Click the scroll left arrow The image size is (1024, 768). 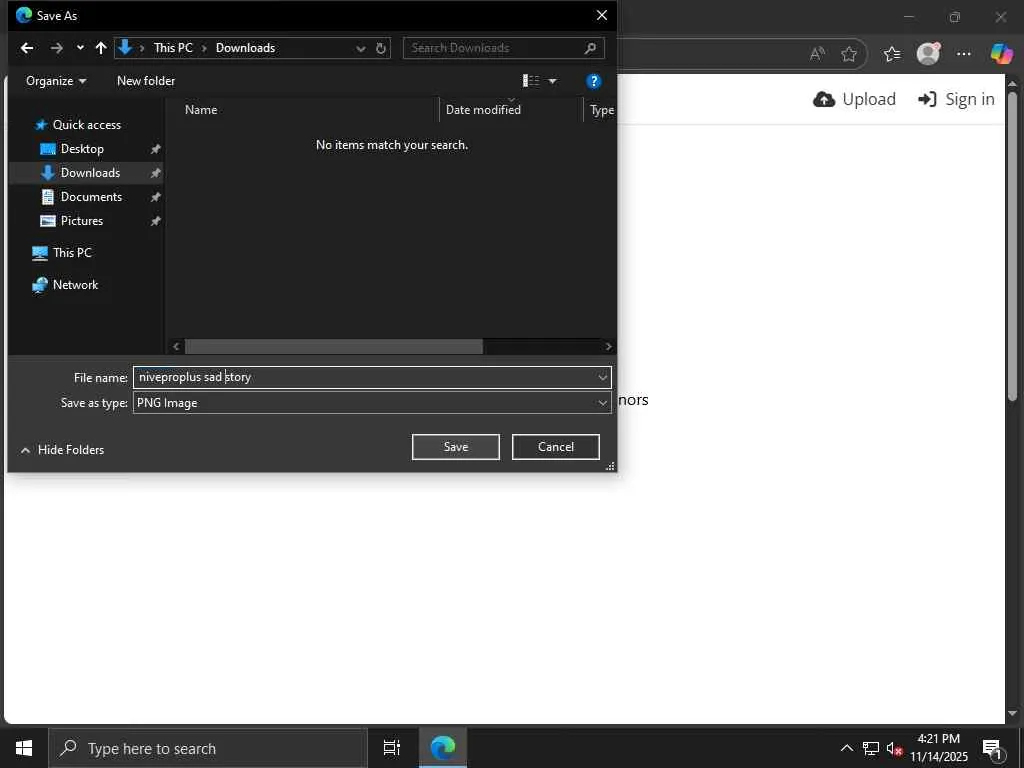[x=176, y=346]
